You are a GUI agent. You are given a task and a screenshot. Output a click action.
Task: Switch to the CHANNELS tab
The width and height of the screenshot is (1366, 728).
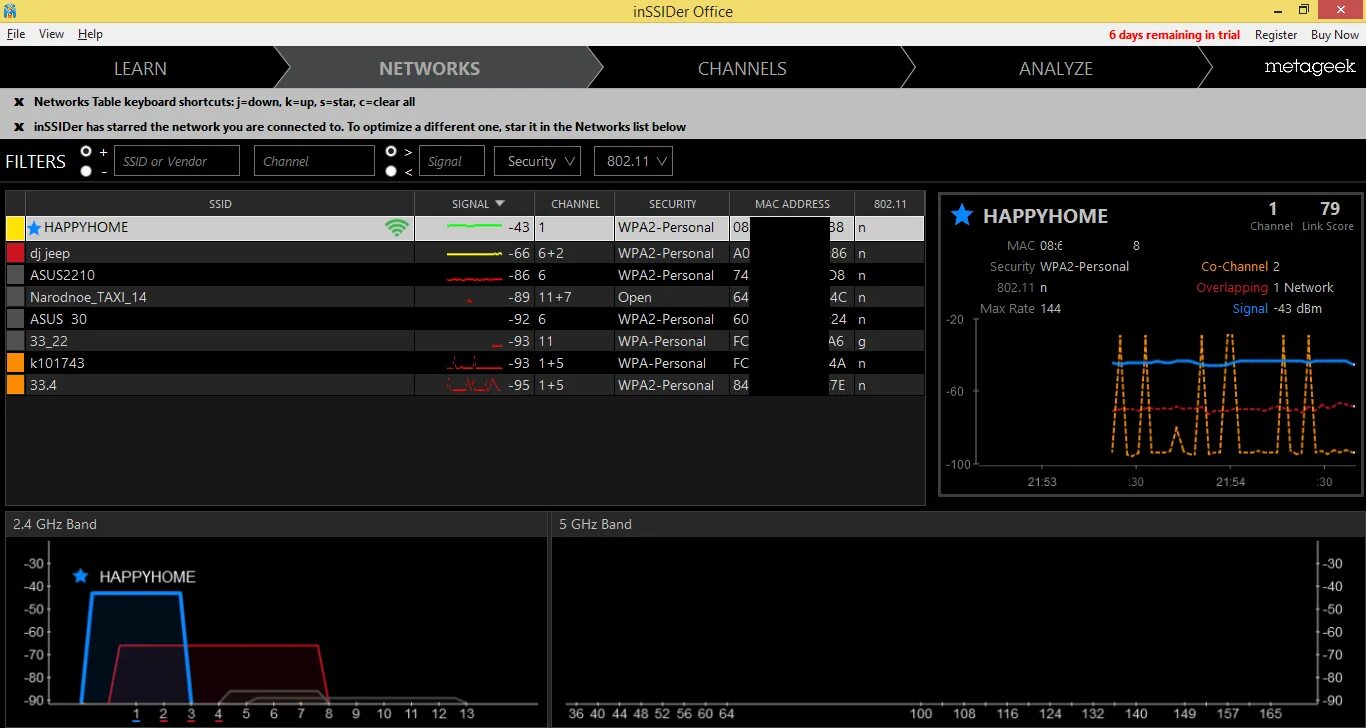(742, 68)
